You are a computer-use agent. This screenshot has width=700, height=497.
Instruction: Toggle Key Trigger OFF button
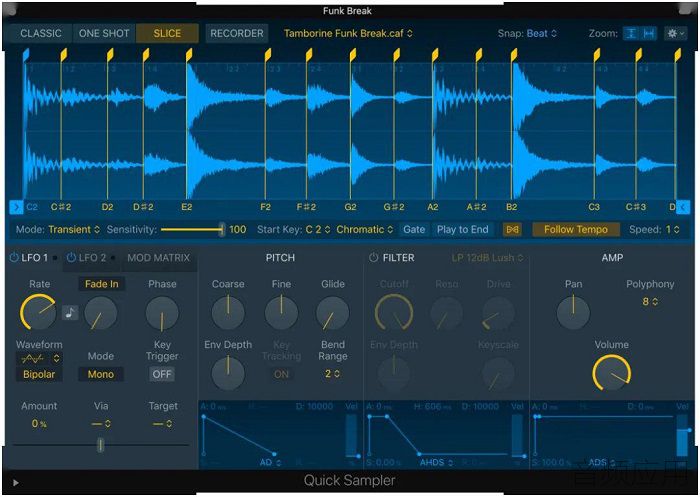point(162,374)
